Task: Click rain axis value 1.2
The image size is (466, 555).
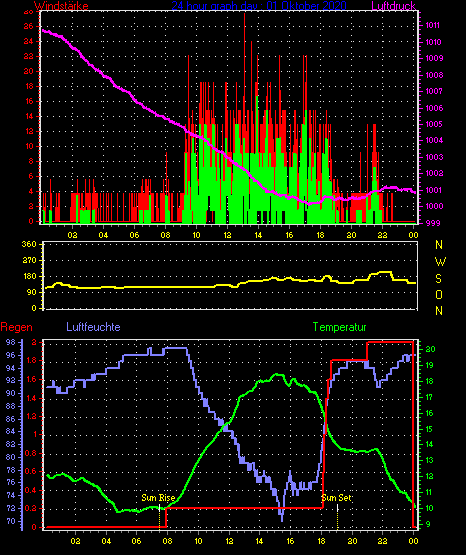Action: pyautogui.click(x=31, y=416)
